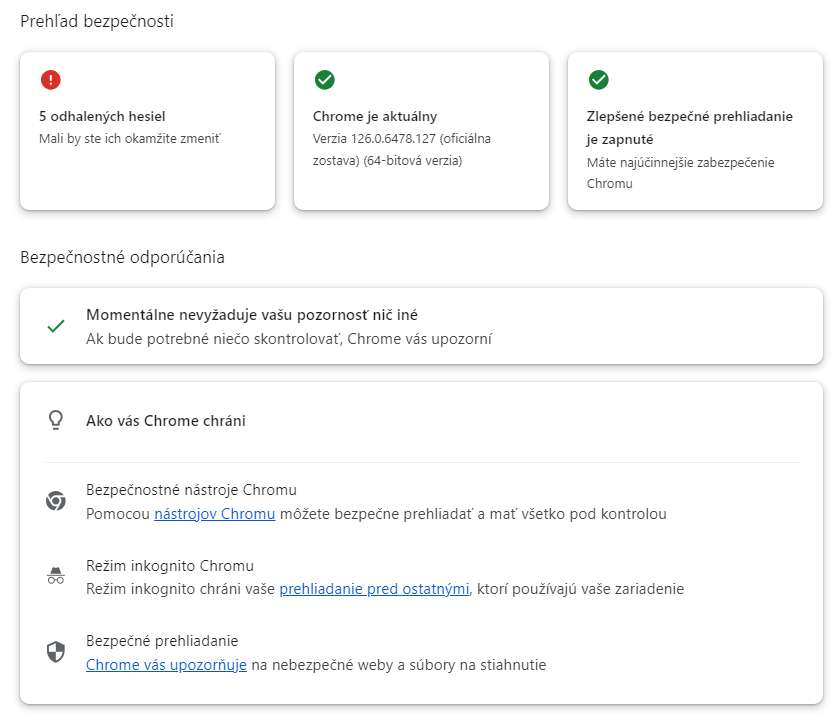Open the prehliadanie pred ostatnými link
Viewport: 838px width, 724px height.
click(x=374, y=589)
